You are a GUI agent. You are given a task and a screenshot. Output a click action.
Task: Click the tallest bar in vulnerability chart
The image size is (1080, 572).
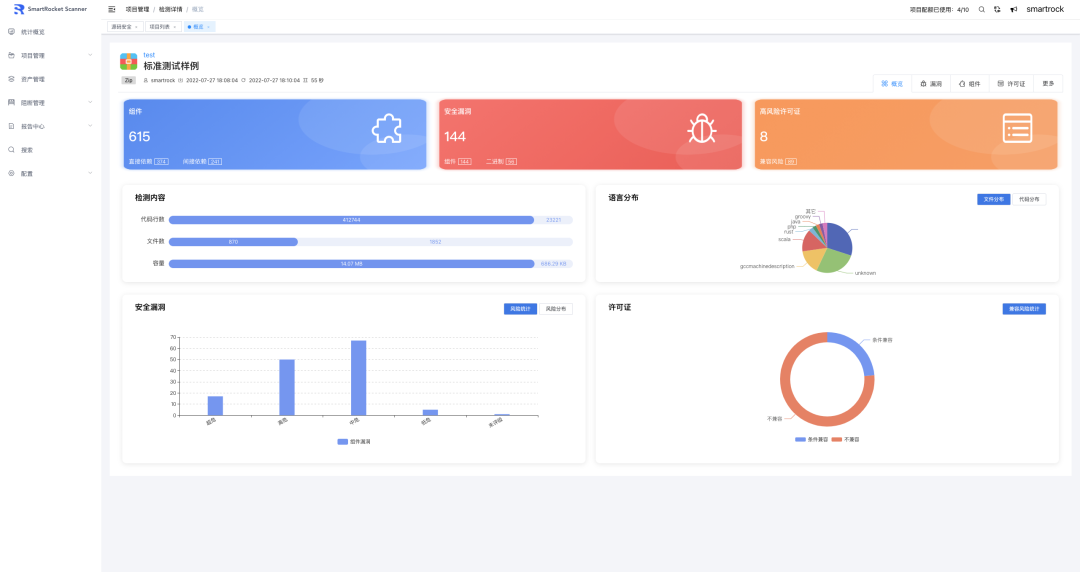click(358, 377)
